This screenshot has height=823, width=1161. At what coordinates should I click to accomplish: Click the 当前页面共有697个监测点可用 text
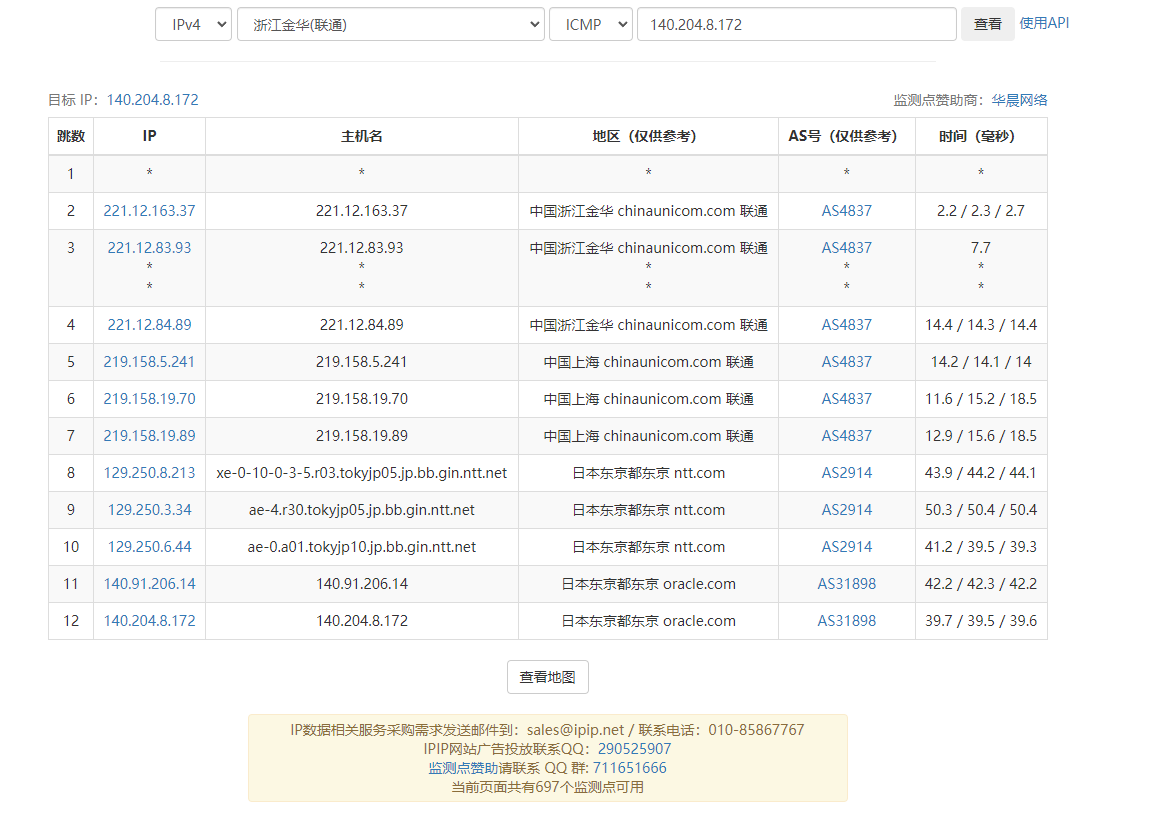(x=547, y=787)
